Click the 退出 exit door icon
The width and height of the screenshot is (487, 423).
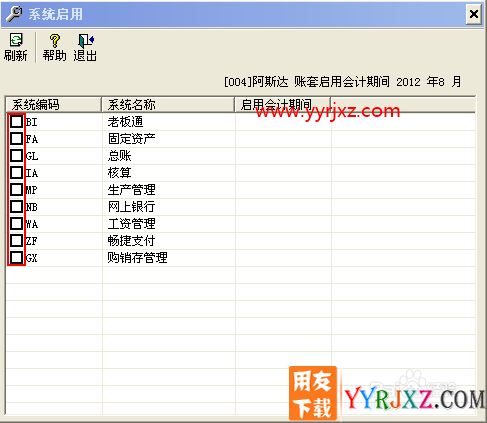point(86,40)
